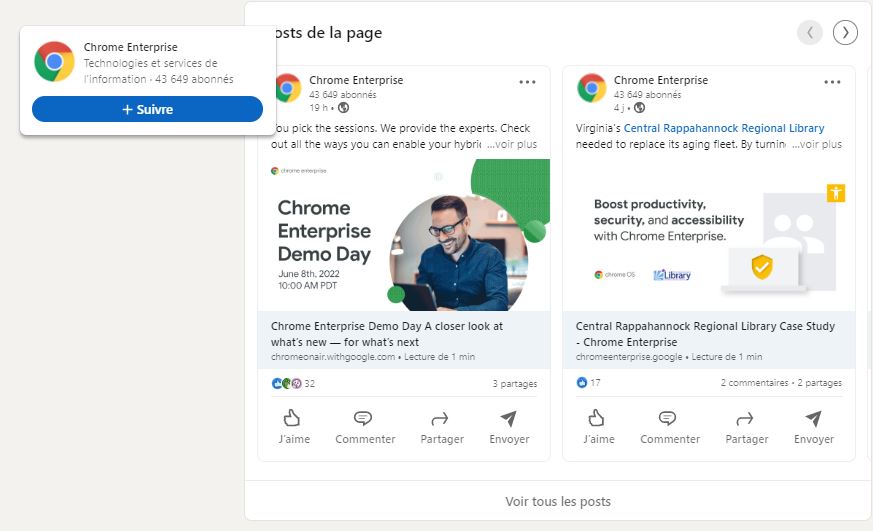873x531 pixels.
Task: Send the Demo Day post with Envoyer
Action: pyautogui.click(x=509, y=427)
